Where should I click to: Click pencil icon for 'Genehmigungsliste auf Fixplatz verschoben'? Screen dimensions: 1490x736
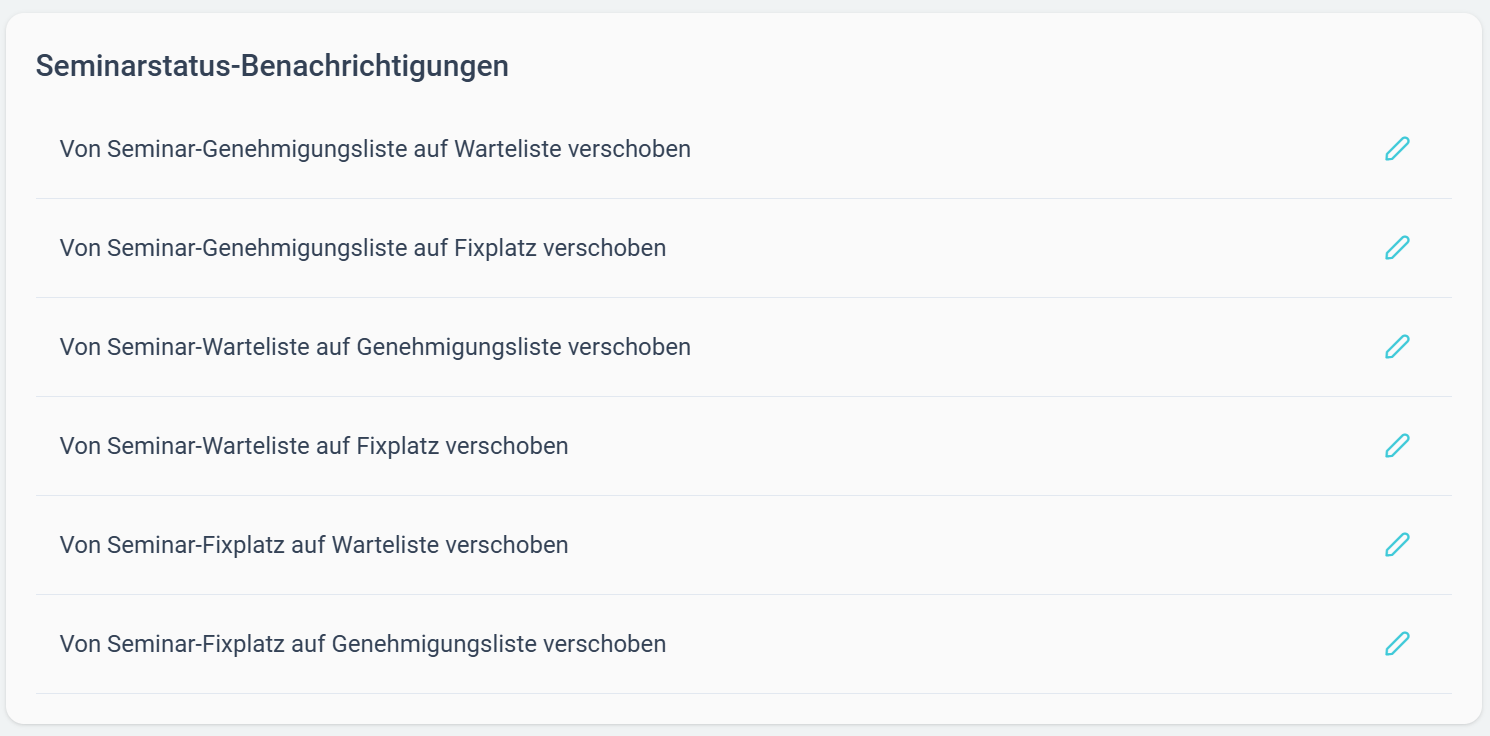(x=1397, y=248)
